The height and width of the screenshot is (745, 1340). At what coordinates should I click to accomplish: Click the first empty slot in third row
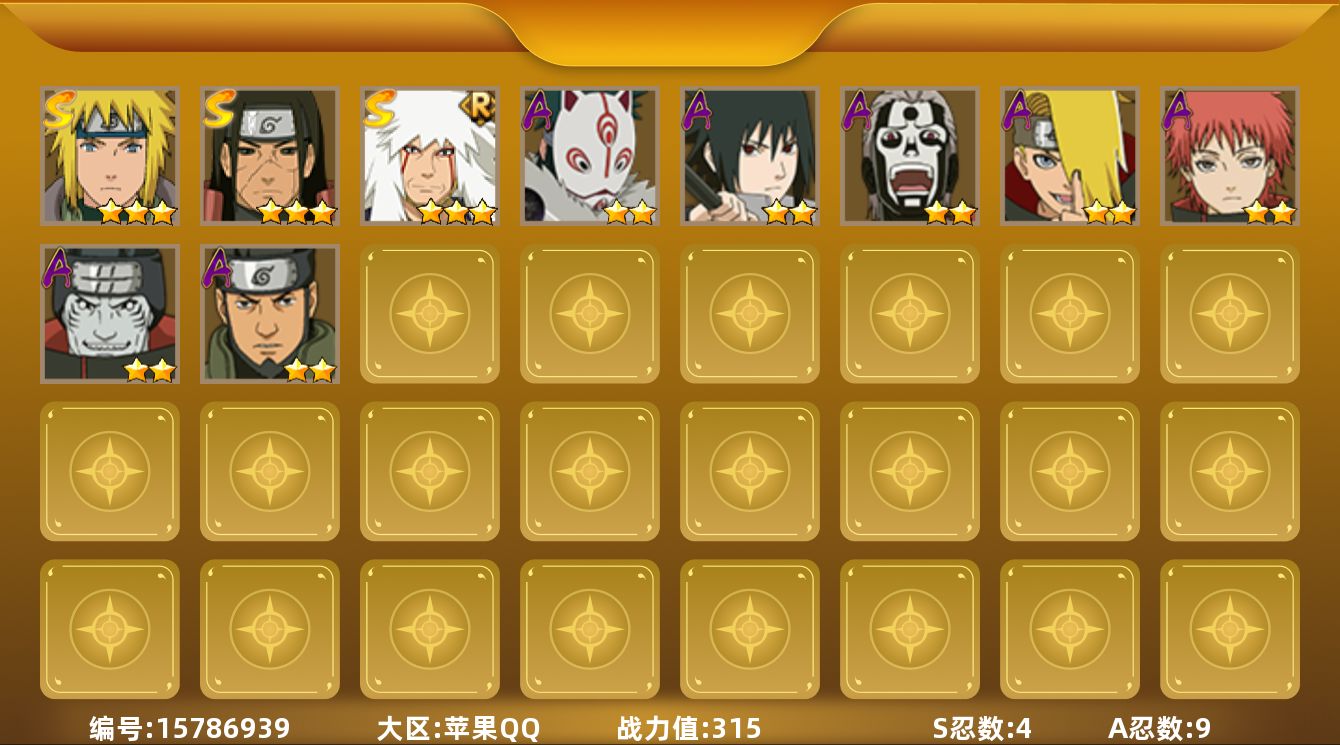tap(110, 471)
